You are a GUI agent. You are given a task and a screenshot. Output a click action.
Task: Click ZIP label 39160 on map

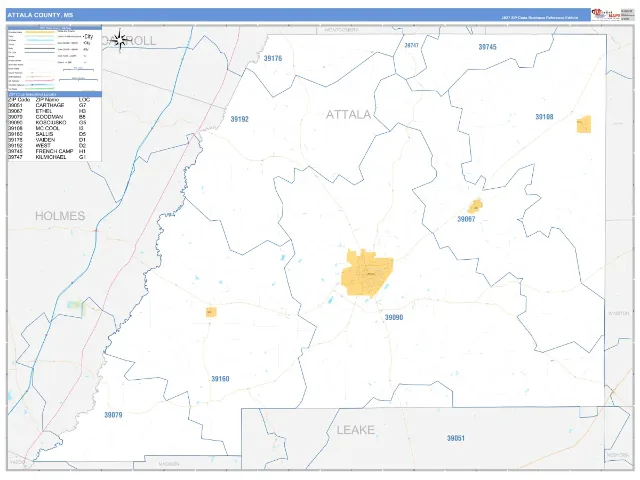[220, 379]
